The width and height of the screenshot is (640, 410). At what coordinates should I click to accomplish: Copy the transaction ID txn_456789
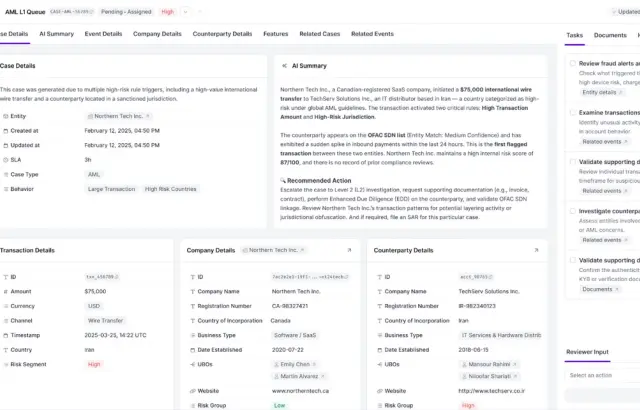click(116, 277)
